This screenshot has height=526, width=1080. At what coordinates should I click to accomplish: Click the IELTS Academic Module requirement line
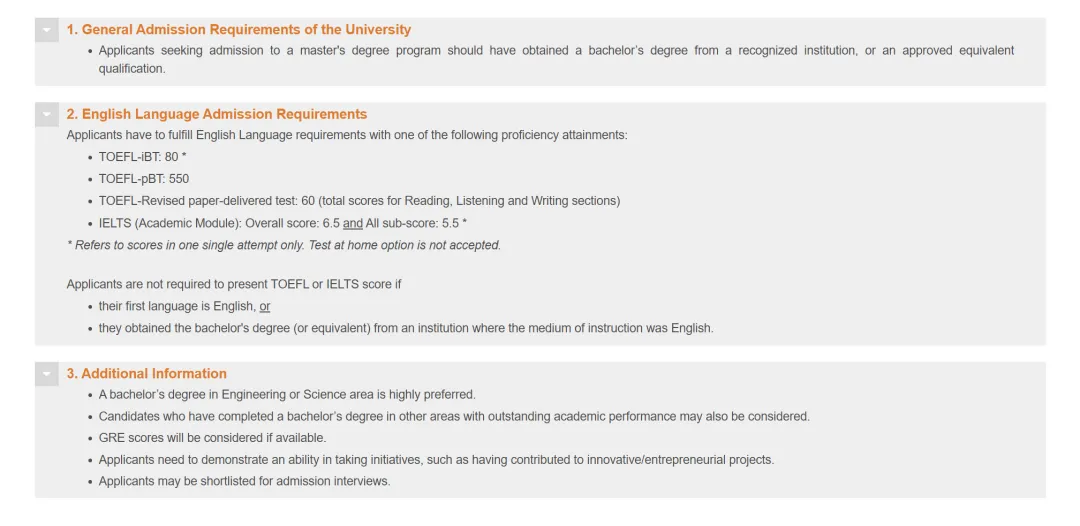(282, 223)
